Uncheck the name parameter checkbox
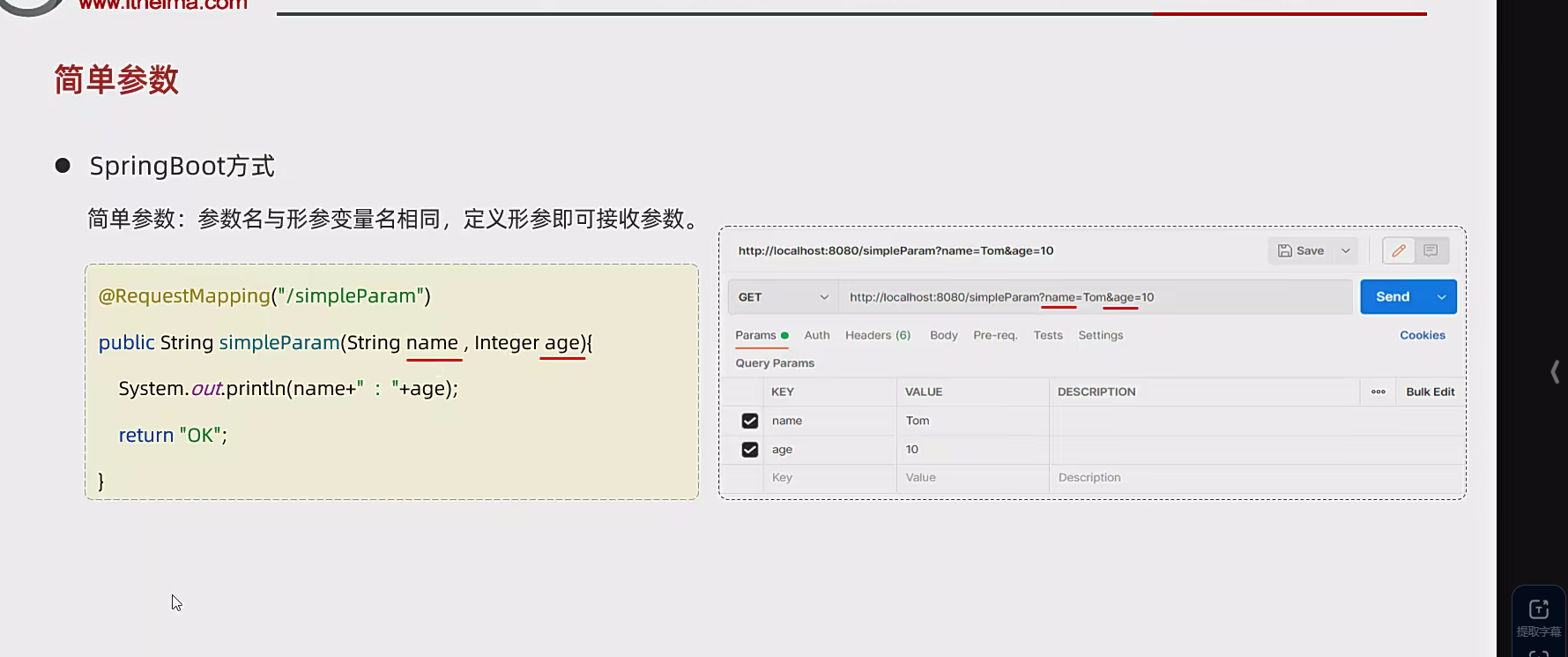The width and height of the screenshot is (1568, 657). pyautogui.click(x=750, y=421)
